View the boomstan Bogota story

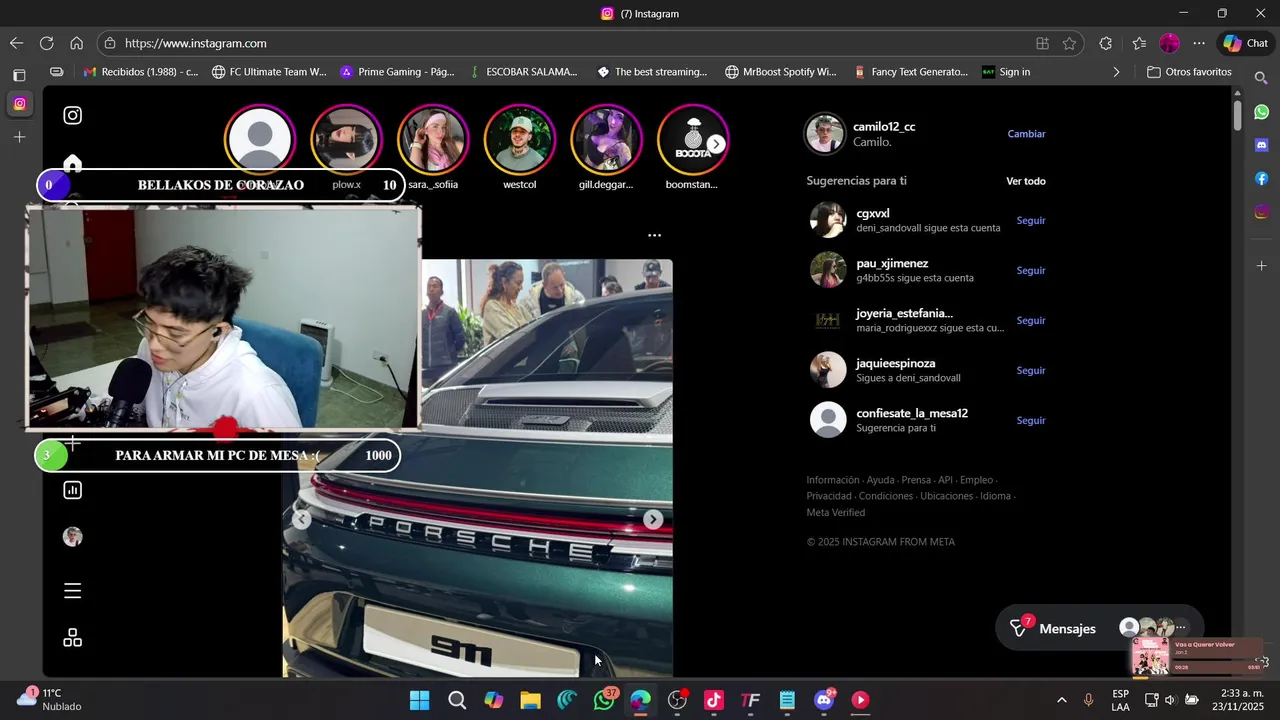point(692,139)
